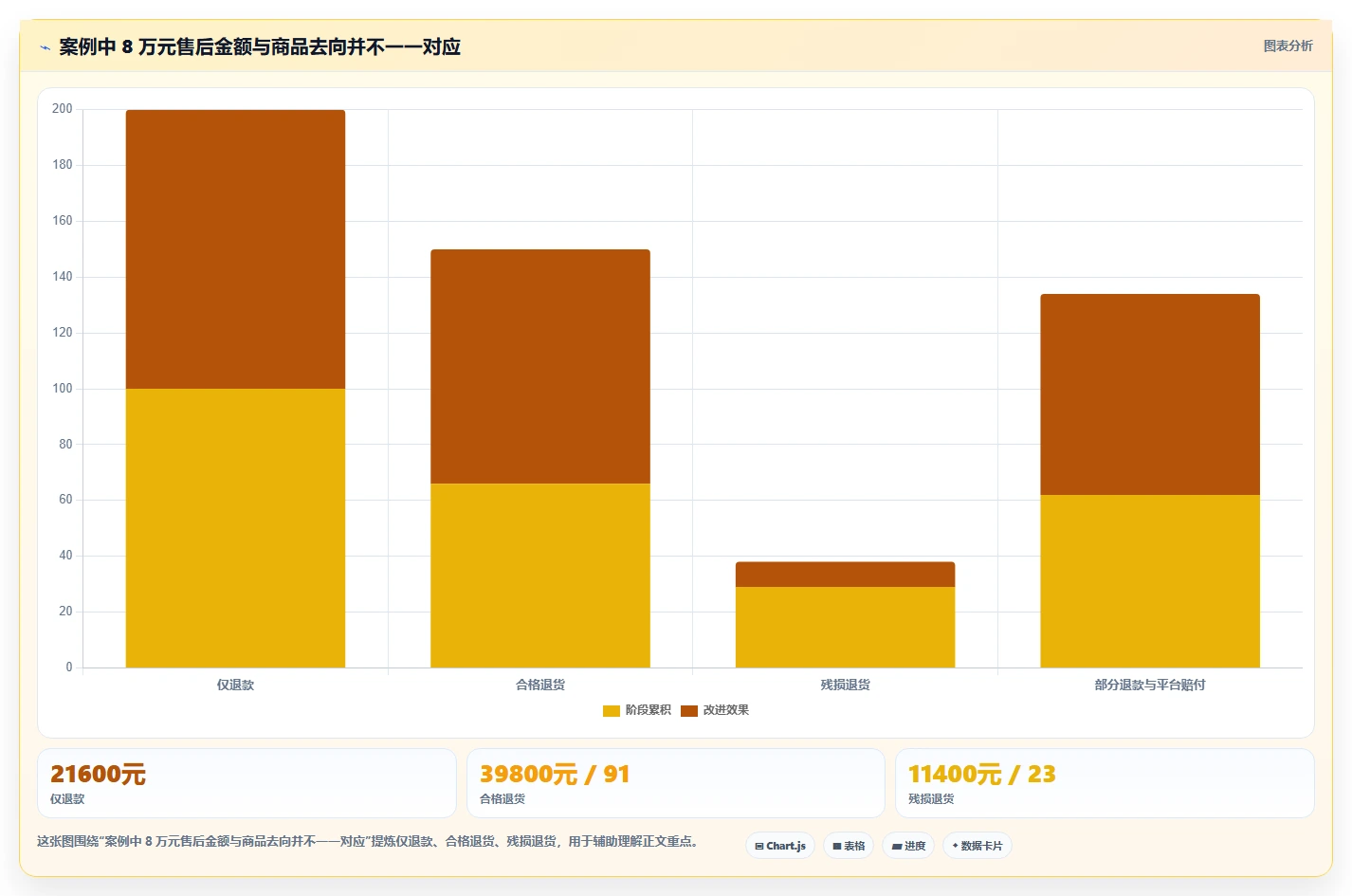Click the 阶段累积 legend label

pyautogui.click(x=649, y=710)
